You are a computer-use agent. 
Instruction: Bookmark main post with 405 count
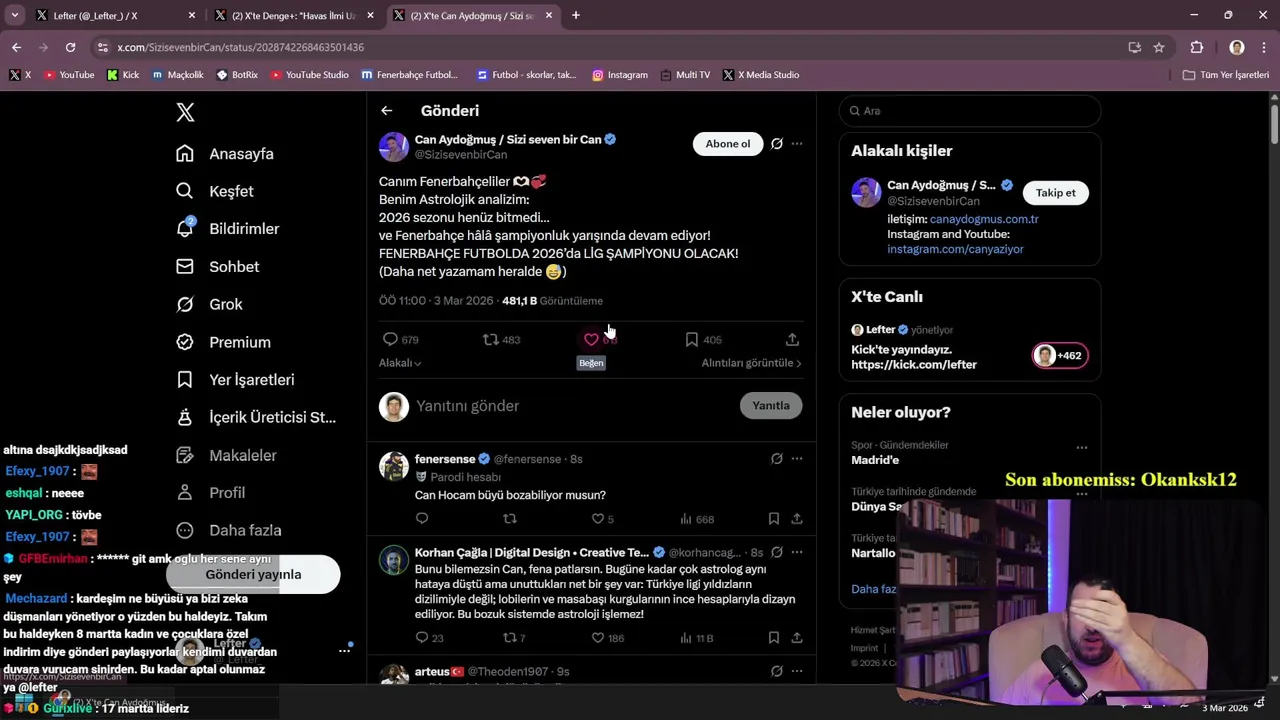click(x=692, y=340)
